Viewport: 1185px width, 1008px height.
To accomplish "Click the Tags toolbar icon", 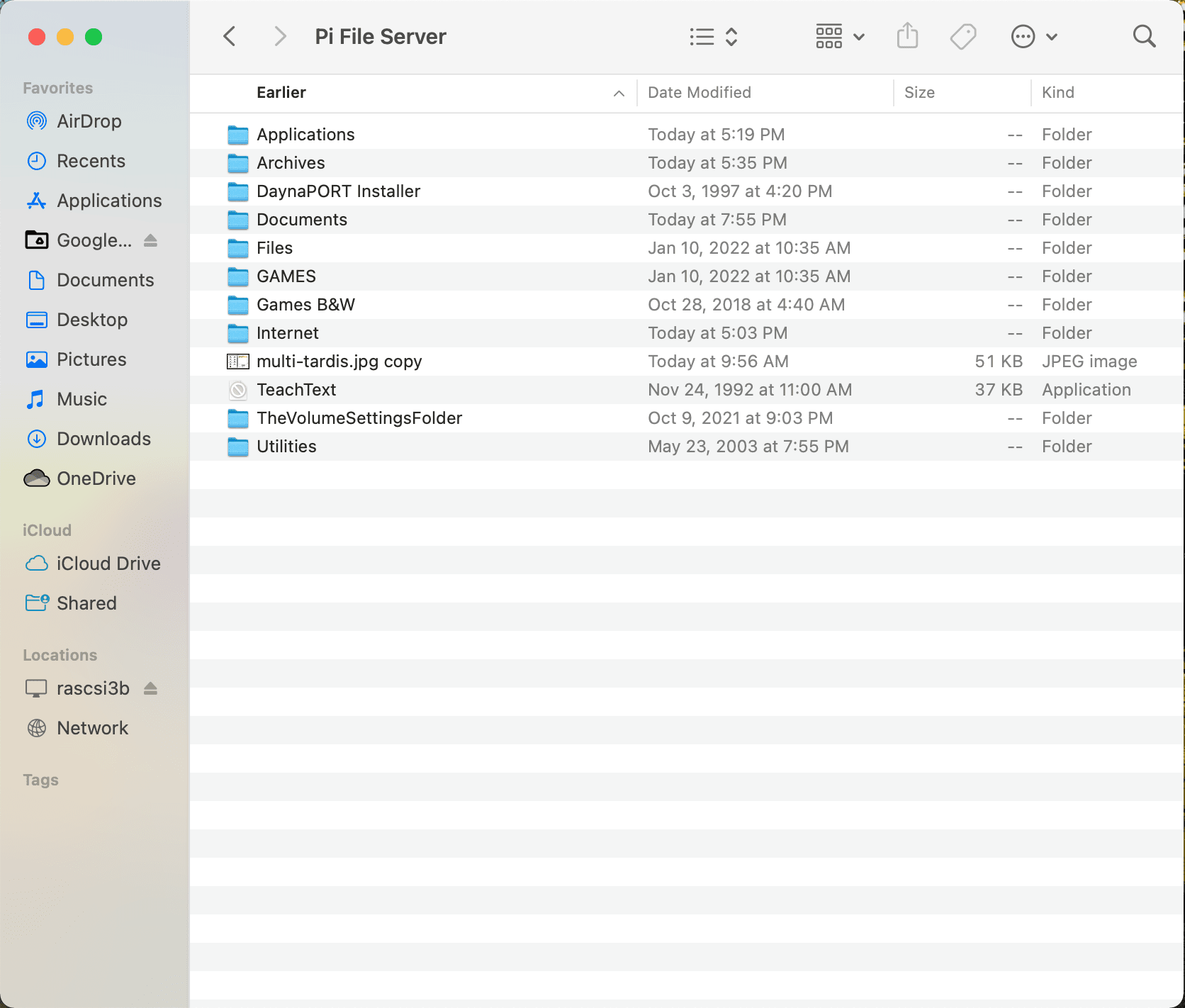I will click(x=963, y=36).
